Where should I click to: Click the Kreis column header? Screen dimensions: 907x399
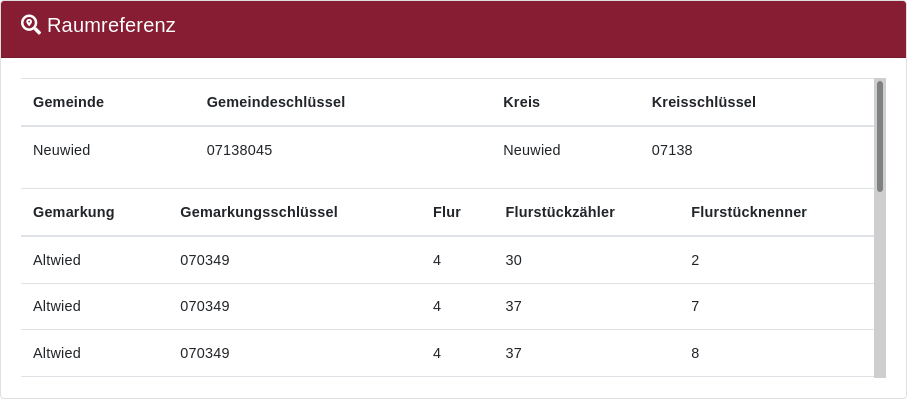[x=521, y=102]
